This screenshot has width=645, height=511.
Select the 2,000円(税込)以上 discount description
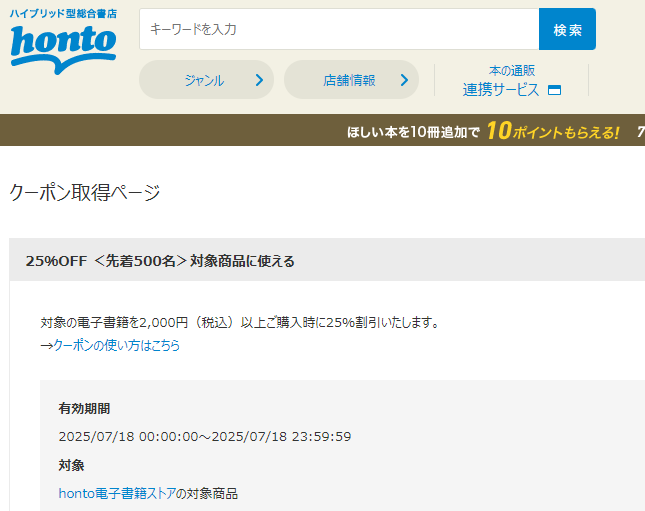point(240,322)
